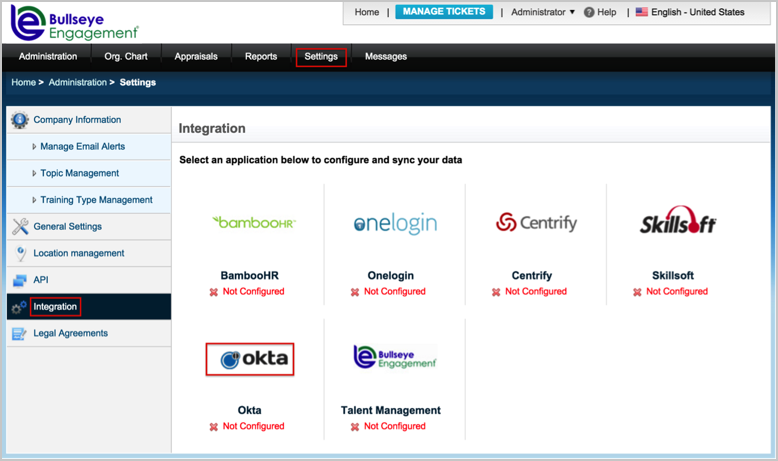Screen dimensions: 778x461
Task: Open the Administrator user dropdown
Action: (x=543, y=12)
